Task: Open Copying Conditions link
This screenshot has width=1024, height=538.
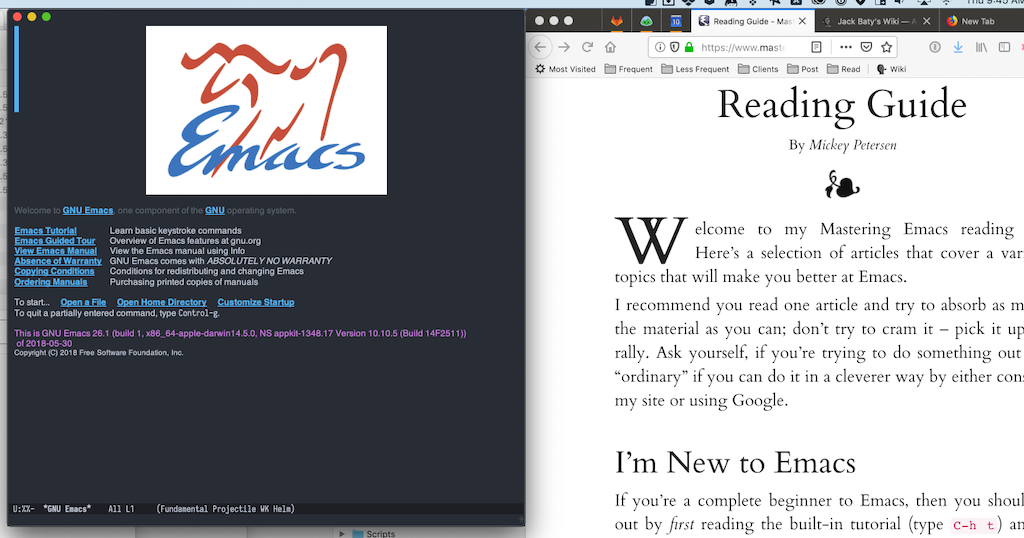Action: (54, 271)
